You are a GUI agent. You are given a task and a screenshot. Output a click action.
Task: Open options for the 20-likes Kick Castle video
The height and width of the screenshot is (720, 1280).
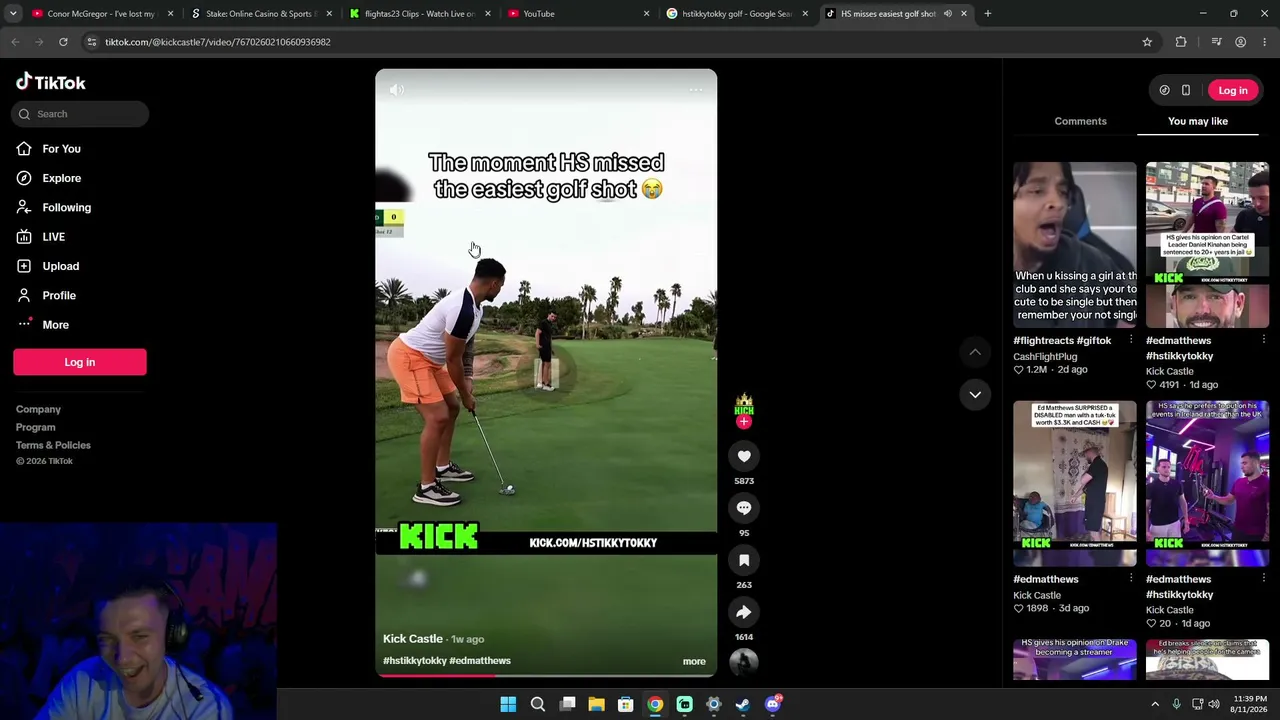pyautogui.click(x=1264, y=579)
